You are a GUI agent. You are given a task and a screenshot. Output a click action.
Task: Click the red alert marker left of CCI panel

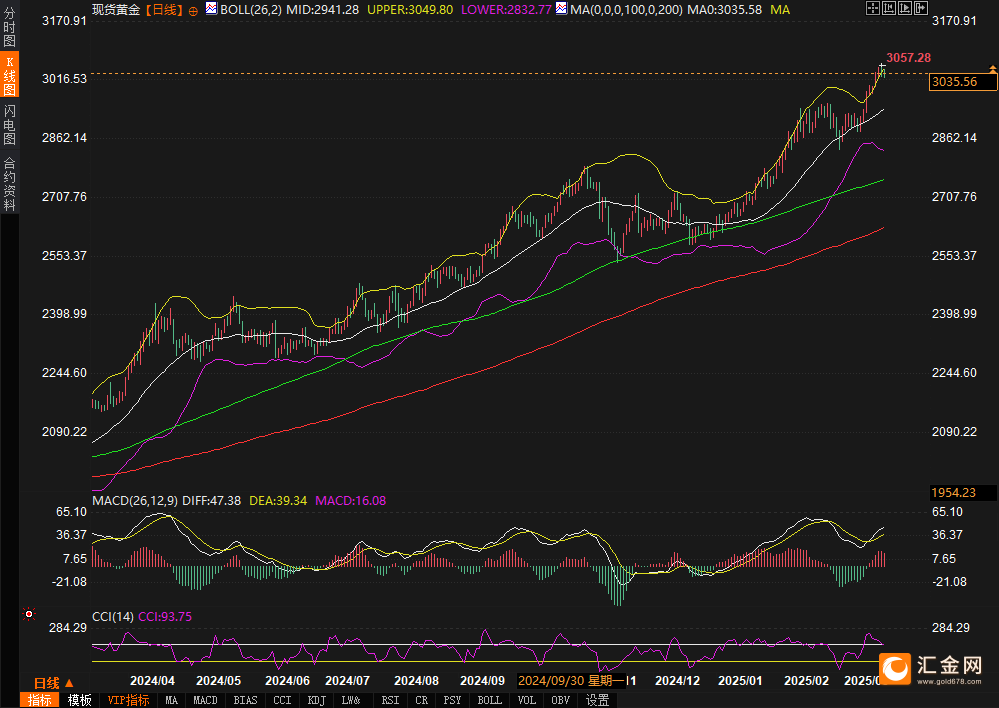tap(29, 614)
